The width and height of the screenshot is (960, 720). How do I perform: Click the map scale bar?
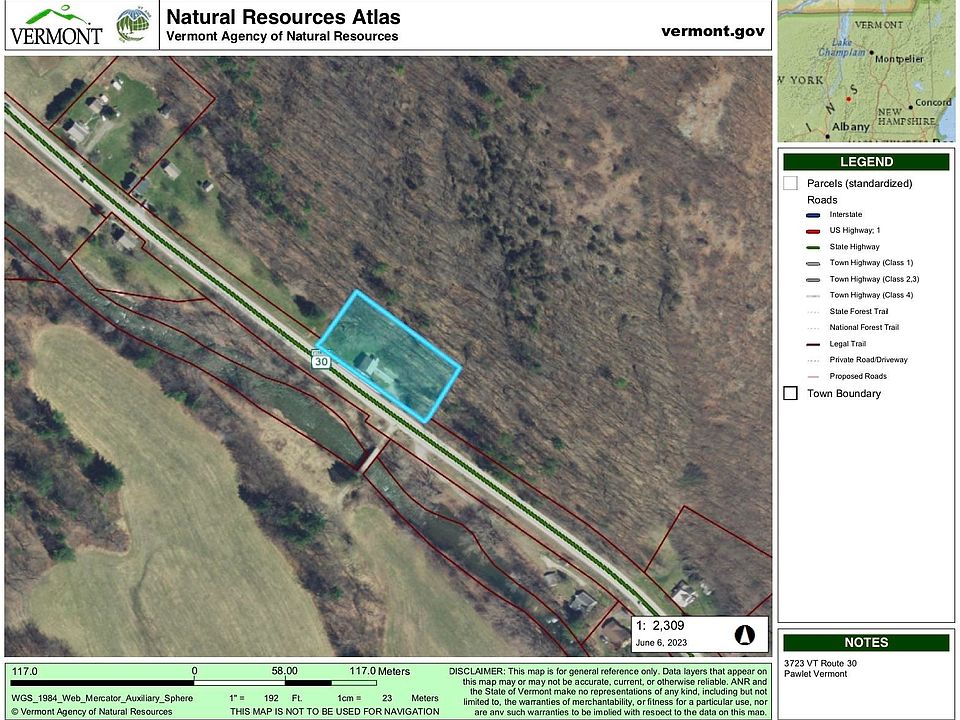click(x=284, y=682)
